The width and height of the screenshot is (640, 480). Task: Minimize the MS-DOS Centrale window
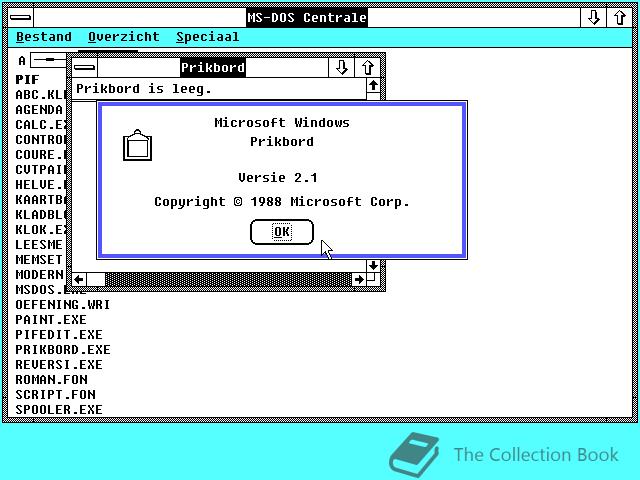(593, 18)
